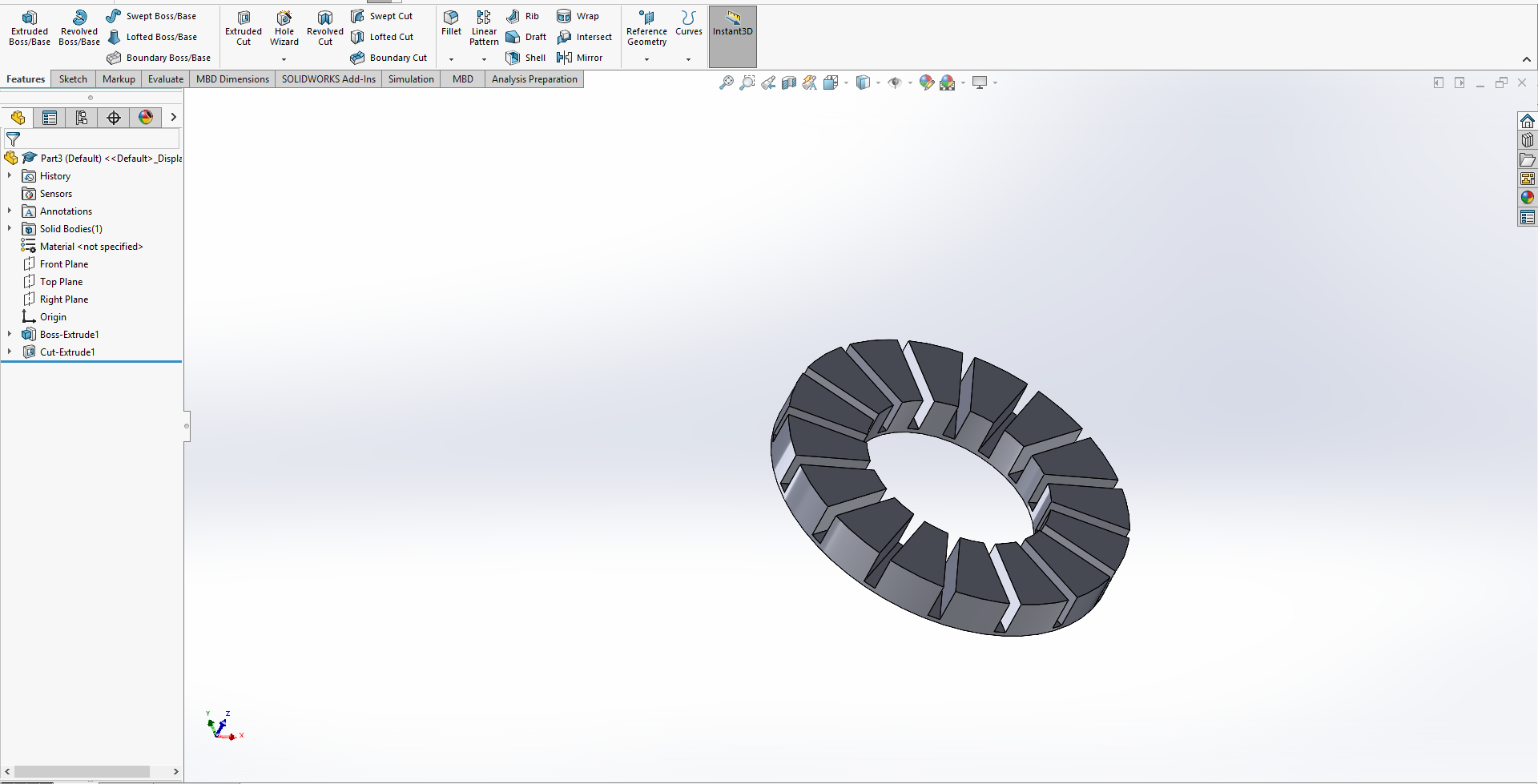Click Apply Scene icon
The height and width of the screenshot is (784, 1538).
948,82
